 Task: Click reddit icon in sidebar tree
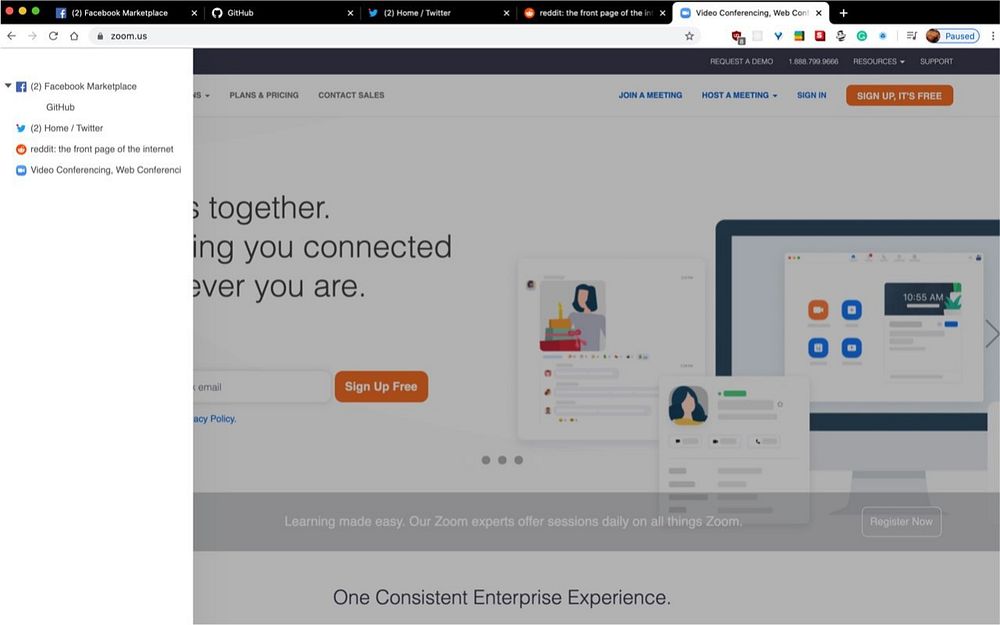point(21,149)
